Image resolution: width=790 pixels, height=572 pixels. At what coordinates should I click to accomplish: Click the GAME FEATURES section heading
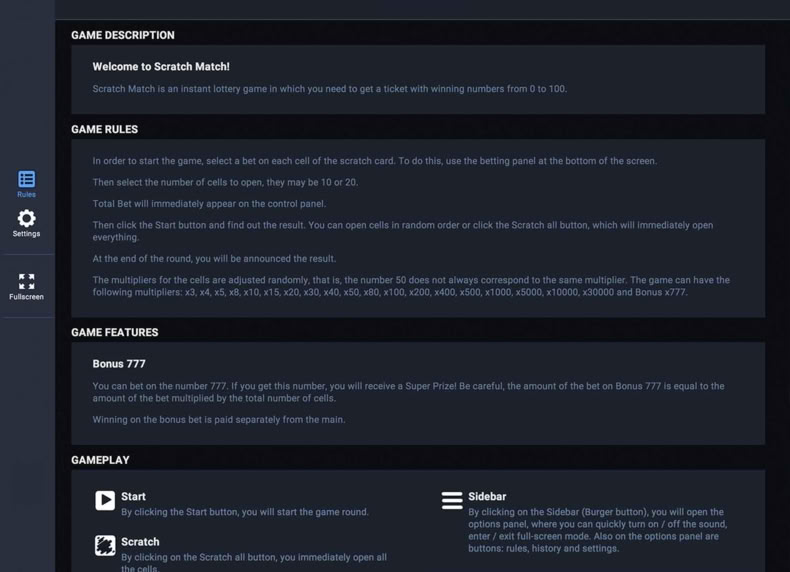pyautogui.click(x=114, y=333)
